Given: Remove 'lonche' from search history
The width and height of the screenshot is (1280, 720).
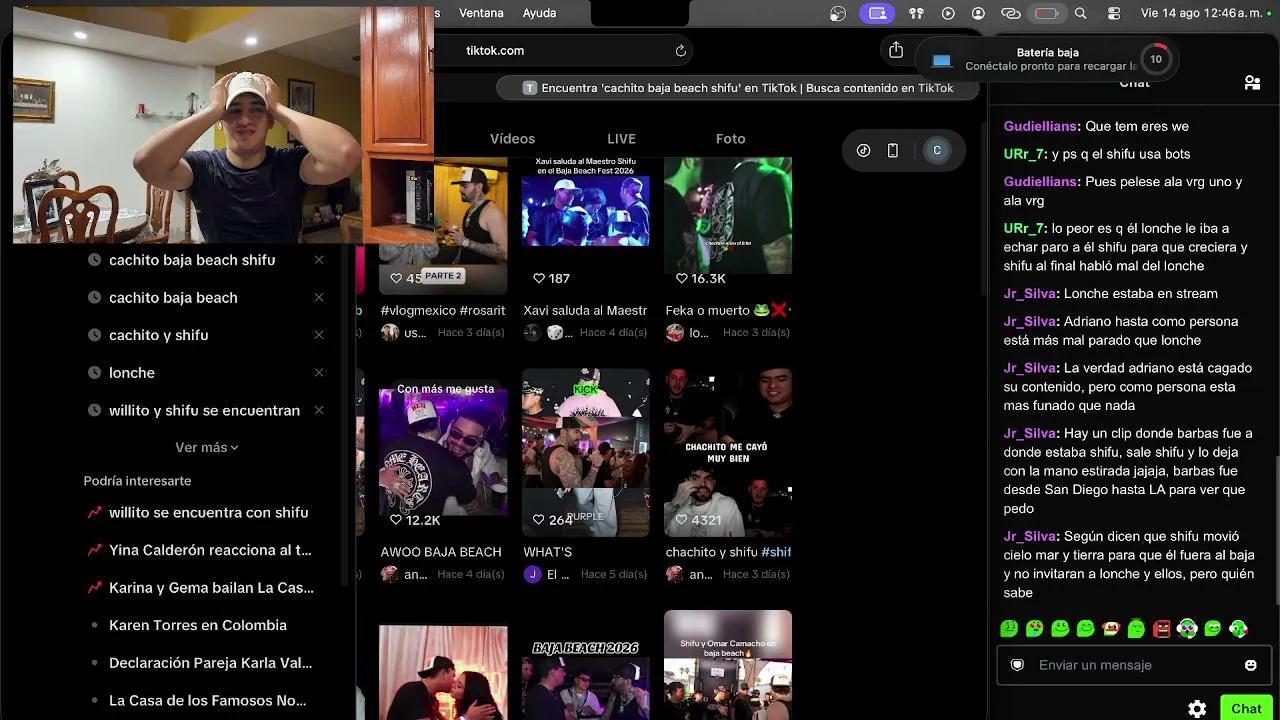Looking at the screenshot, I should tap(319, 373).
